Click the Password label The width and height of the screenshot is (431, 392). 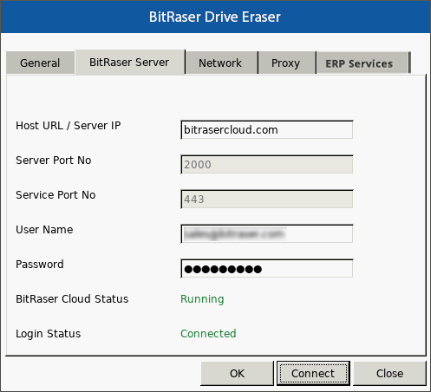tap(40, 264)
